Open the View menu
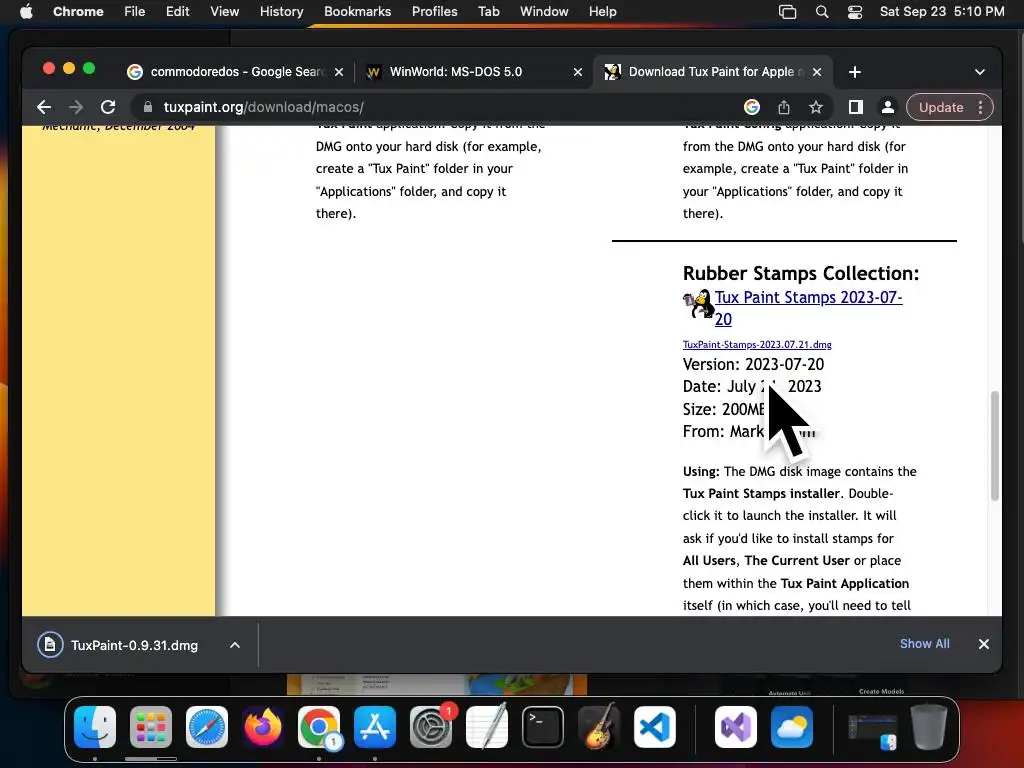This screenshot has width=1024, height=768. 225,12
